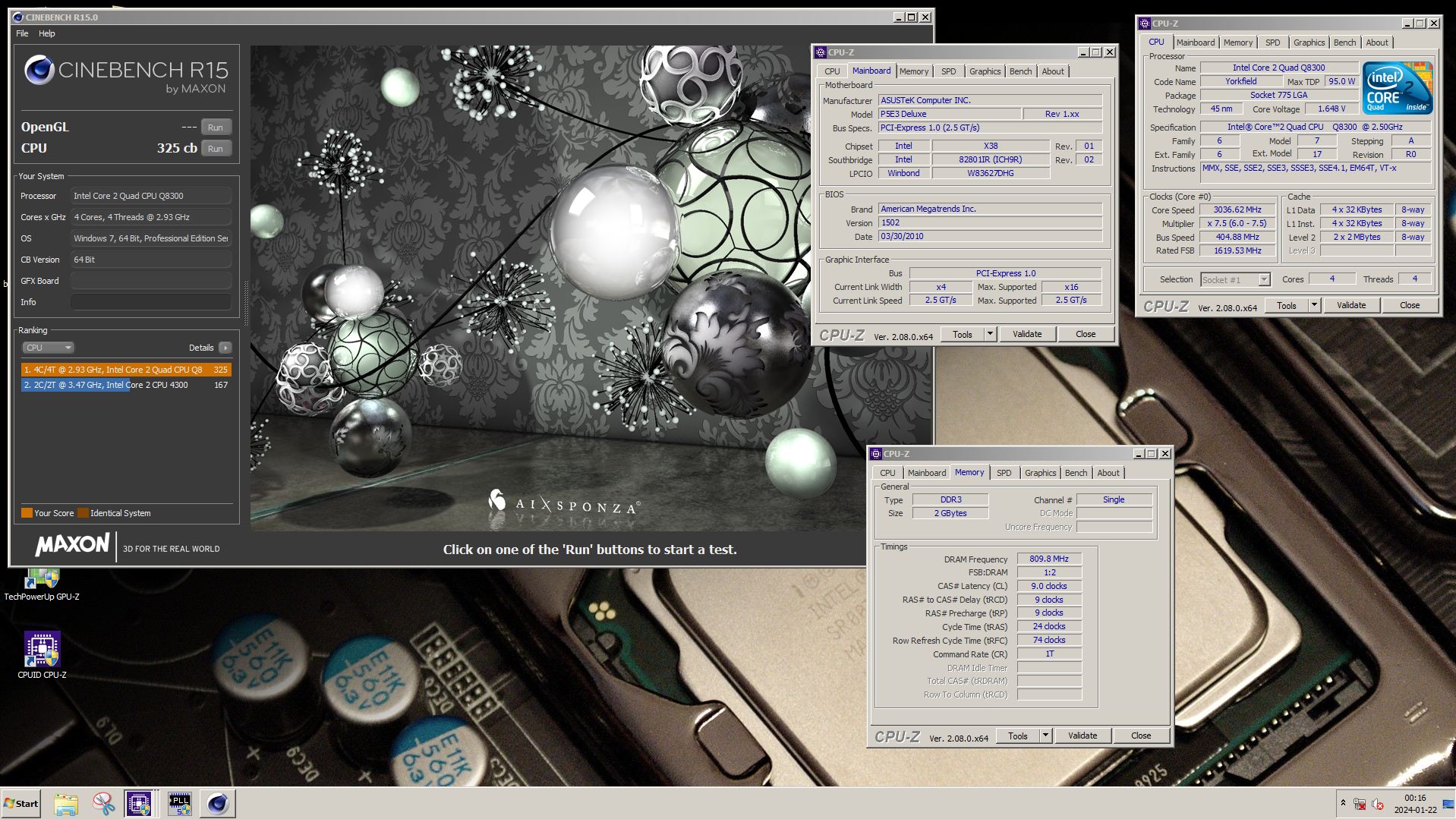This screenshot has height=819, width=1456.
Task: Run the OpenGL benchmark
Action: [216, 128]
